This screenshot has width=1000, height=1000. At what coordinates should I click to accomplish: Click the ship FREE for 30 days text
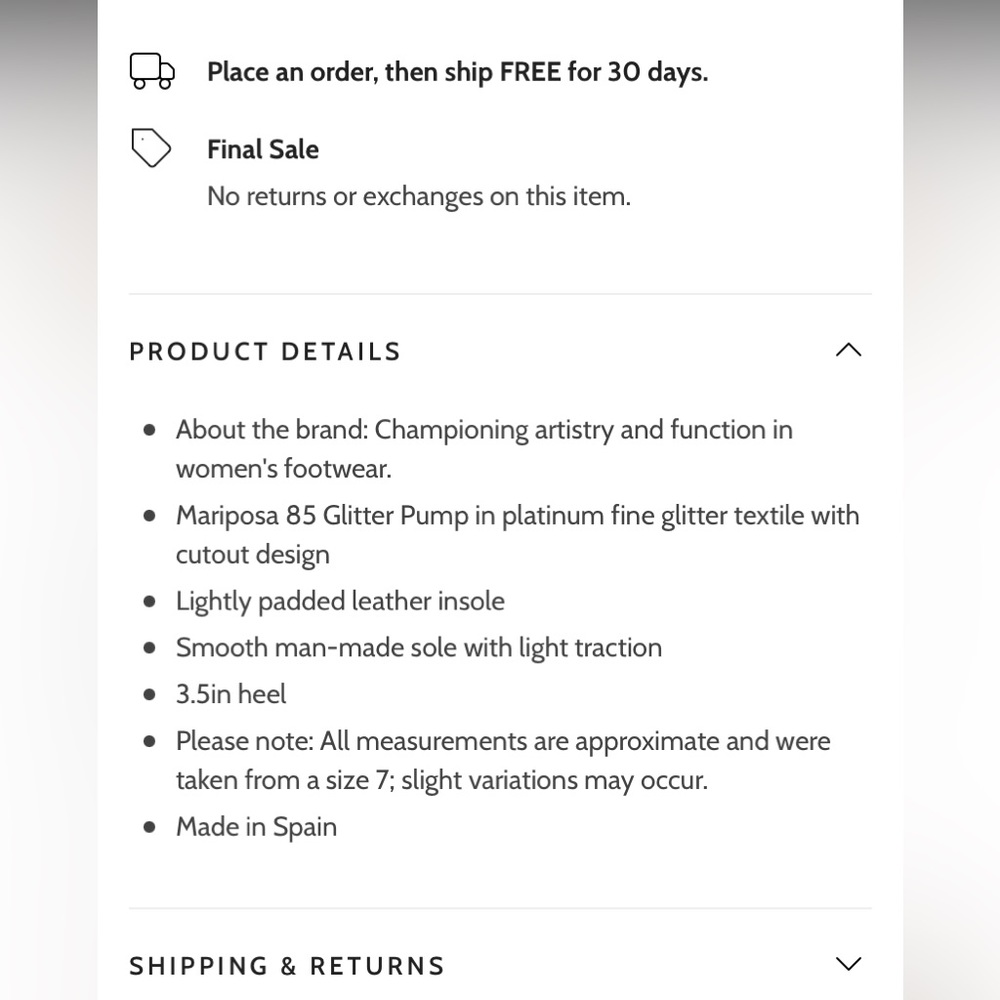coord(457,72)
